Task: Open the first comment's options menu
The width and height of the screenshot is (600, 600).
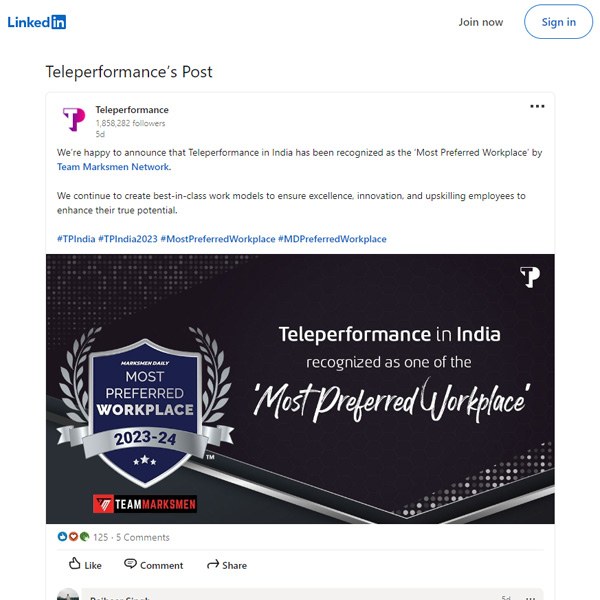Action: click(x=530, y=597)
